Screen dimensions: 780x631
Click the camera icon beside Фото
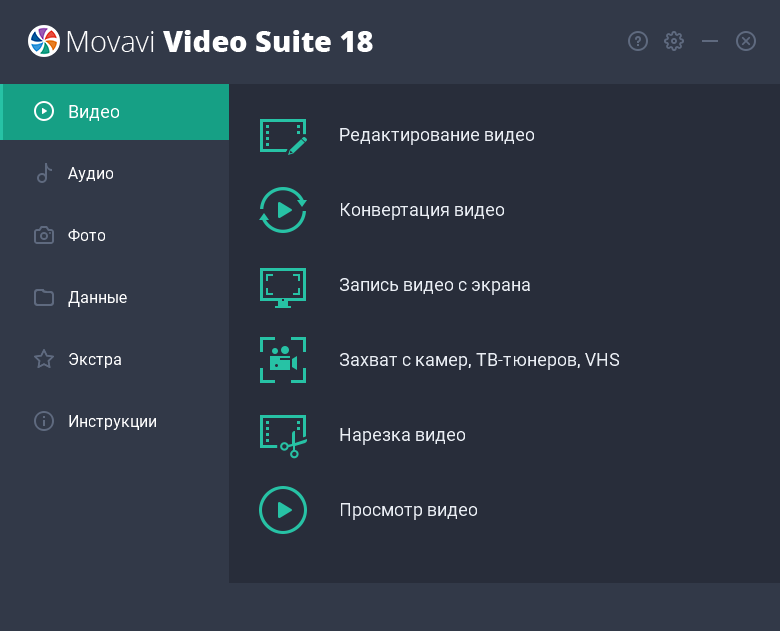[44, 235]
